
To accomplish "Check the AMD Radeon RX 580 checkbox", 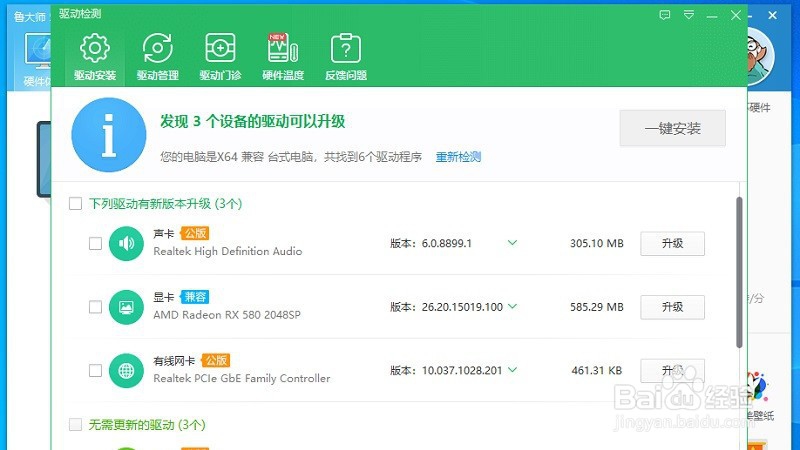I will (x=95, y=307).
